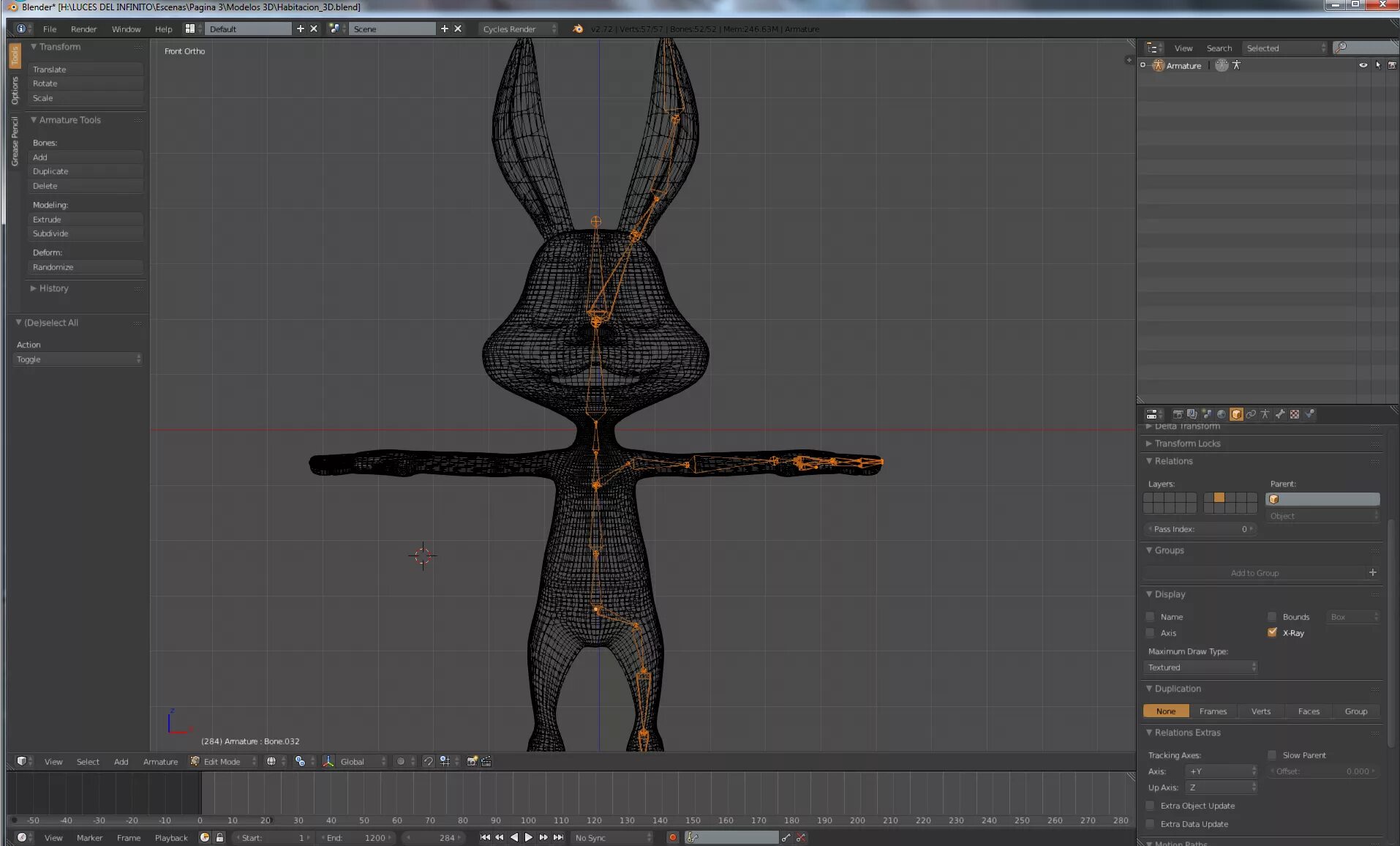Image resolution: width=1400 pixels, height=846 pixels.
Task: Click the End frame 1200 field
Action: click(x=357, y=837)
